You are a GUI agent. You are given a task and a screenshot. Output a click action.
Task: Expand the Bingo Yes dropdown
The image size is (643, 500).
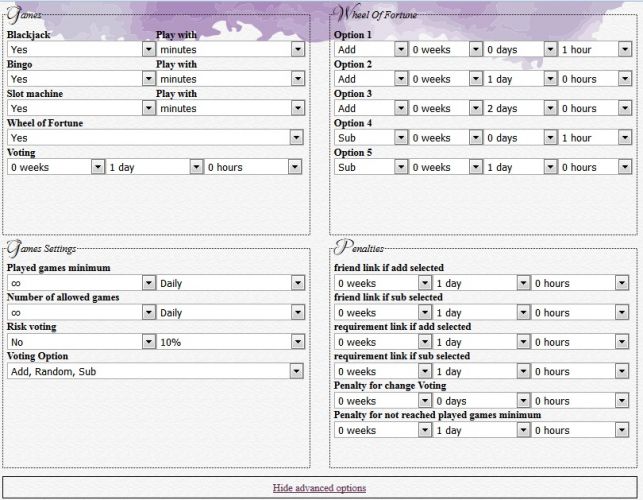[81, 79]
